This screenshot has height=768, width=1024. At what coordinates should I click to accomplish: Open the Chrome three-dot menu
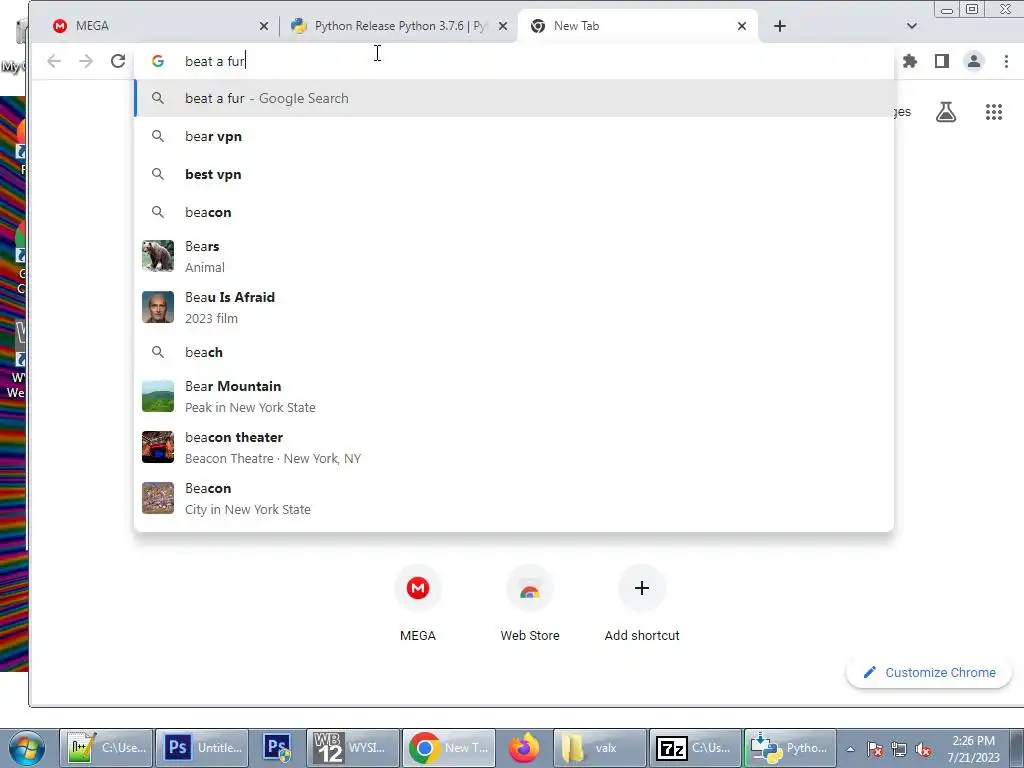pos(1006,61)
